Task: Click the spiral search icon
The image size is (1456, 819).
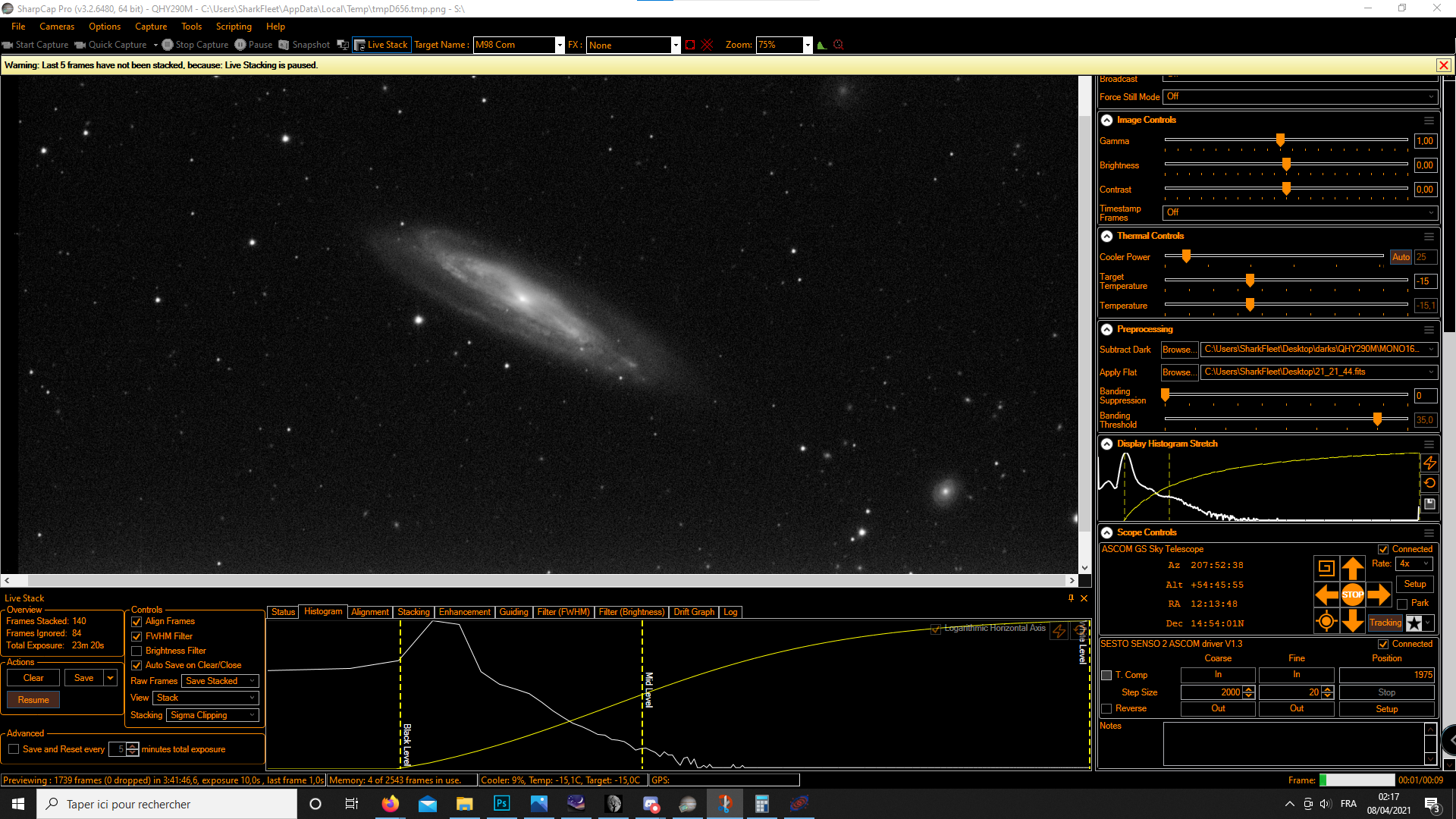Action: [1326, 567]
